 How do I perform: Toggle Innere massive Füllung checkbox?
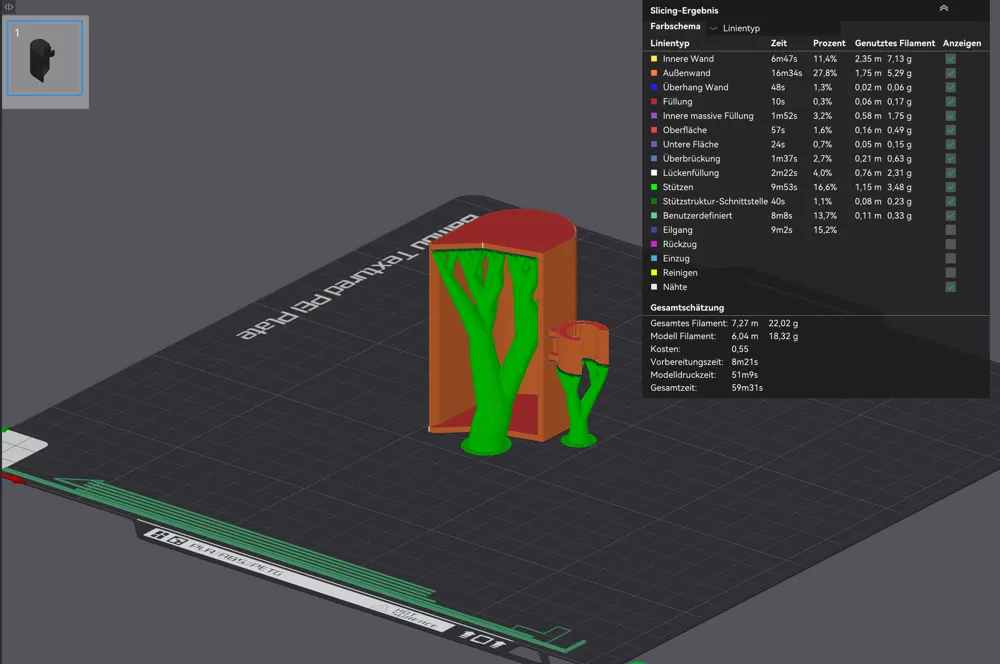pyautogui.click(x=950, y=115)
